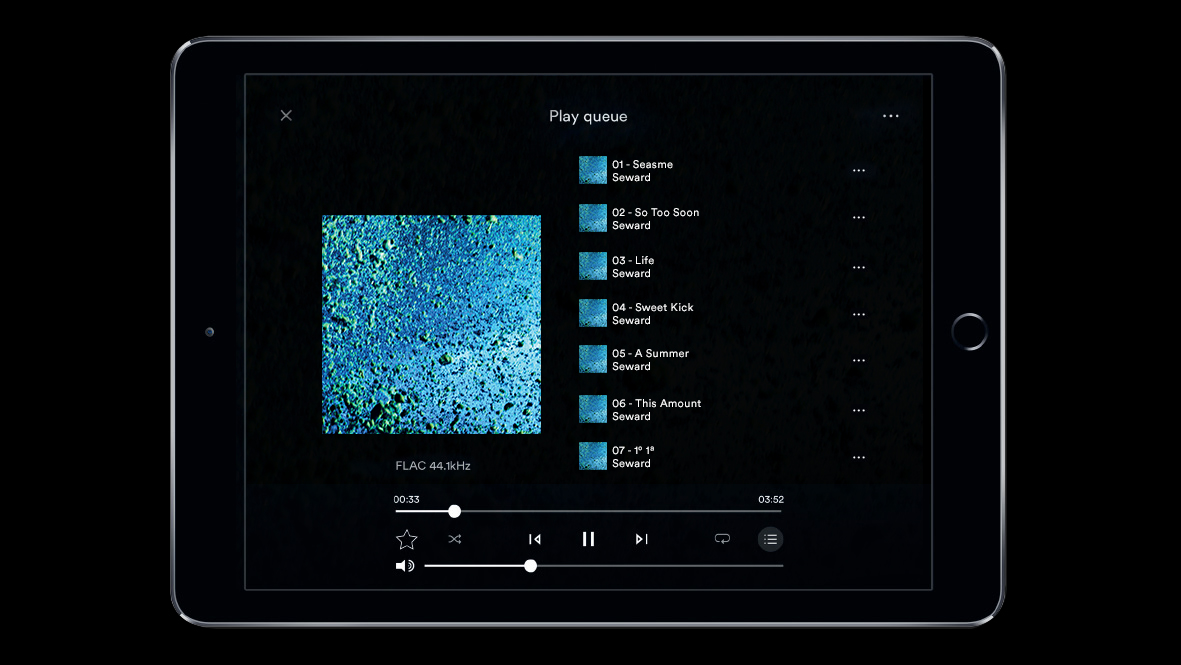Open the queue list view icon
This screenshot has height=665, width=1181.
(x=770, y=539)
